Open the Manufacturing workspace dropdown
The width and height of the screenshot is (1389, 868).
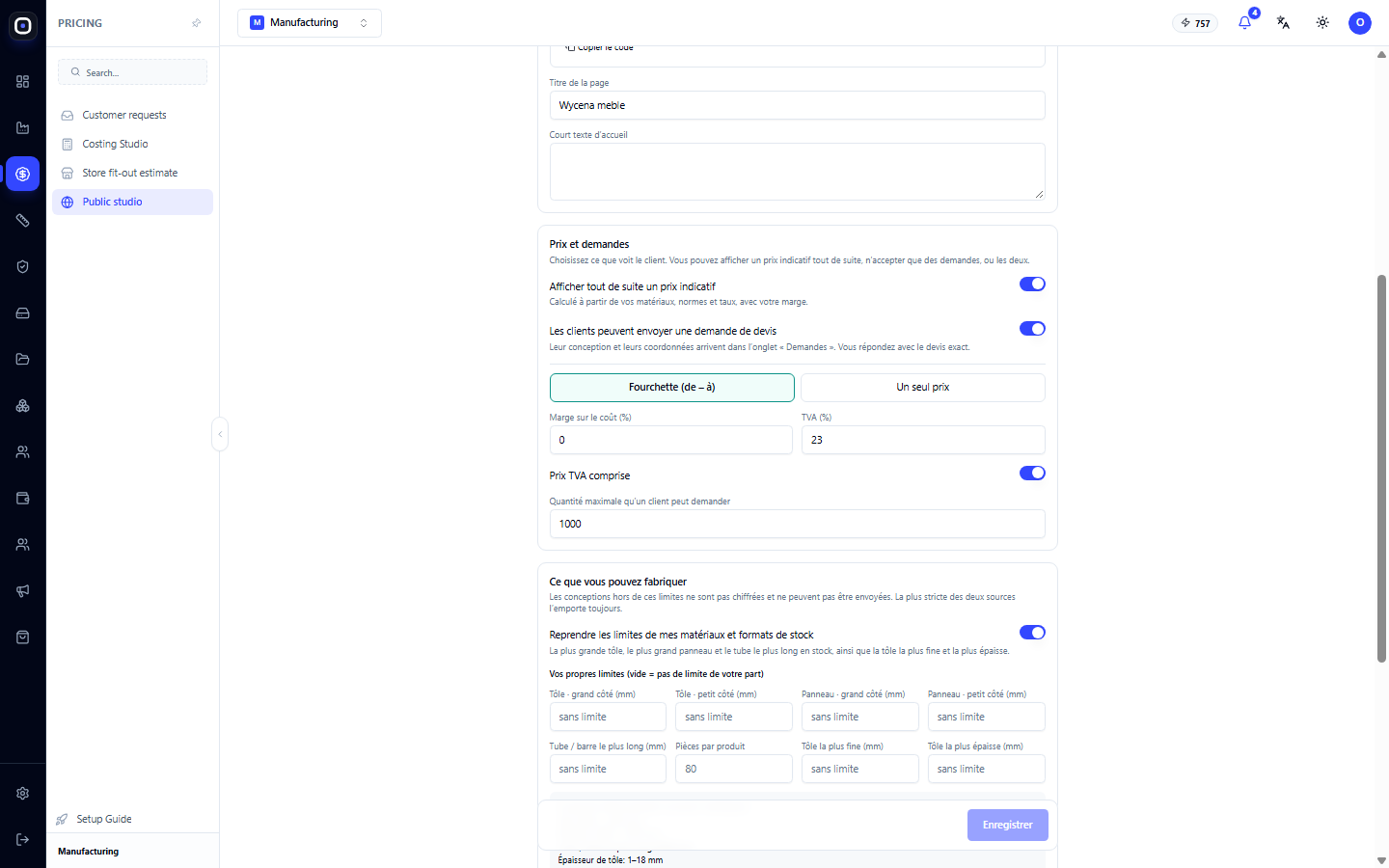click(310, 23)
